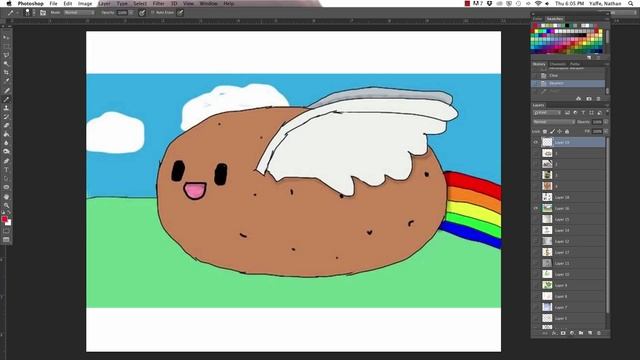Viewport: 640px width, 360px height.
Task: Select the Zoom tool
Action: click(6, 205)
